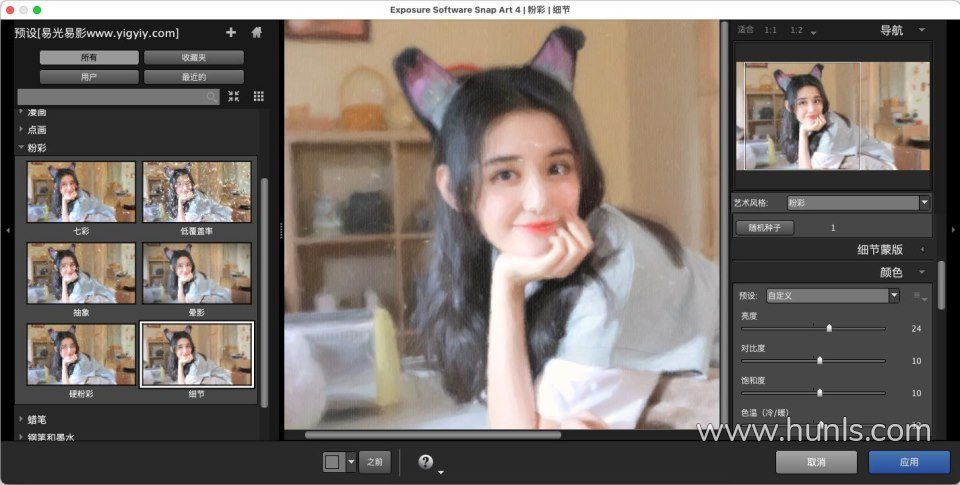
Task: Click the preview horizontal scrollbar
Action: click(433, 435)
